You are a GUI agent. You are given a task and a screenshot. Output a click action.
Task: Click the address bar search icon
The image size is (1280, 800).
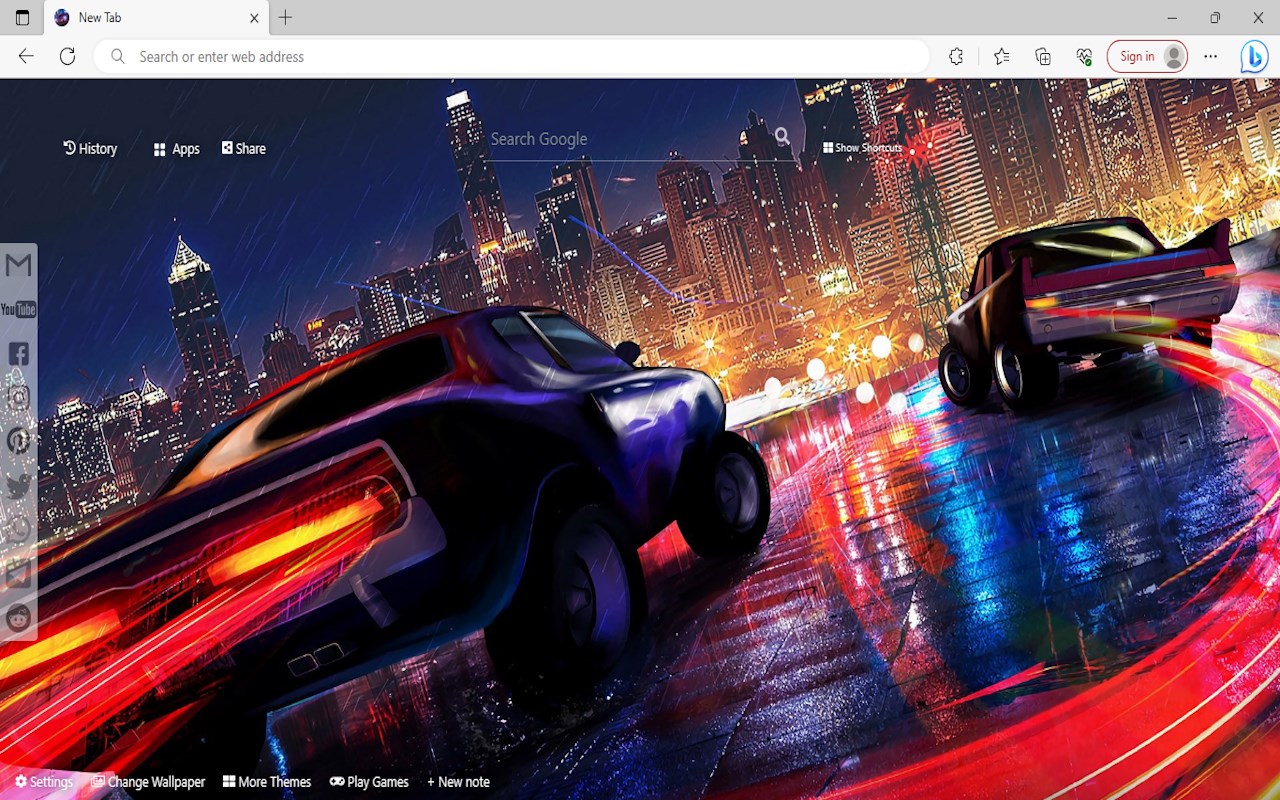point(118,57)
